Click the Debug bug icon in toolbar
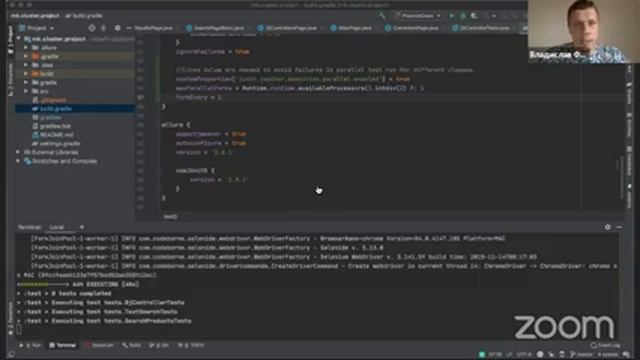 (x=463, y=16)
